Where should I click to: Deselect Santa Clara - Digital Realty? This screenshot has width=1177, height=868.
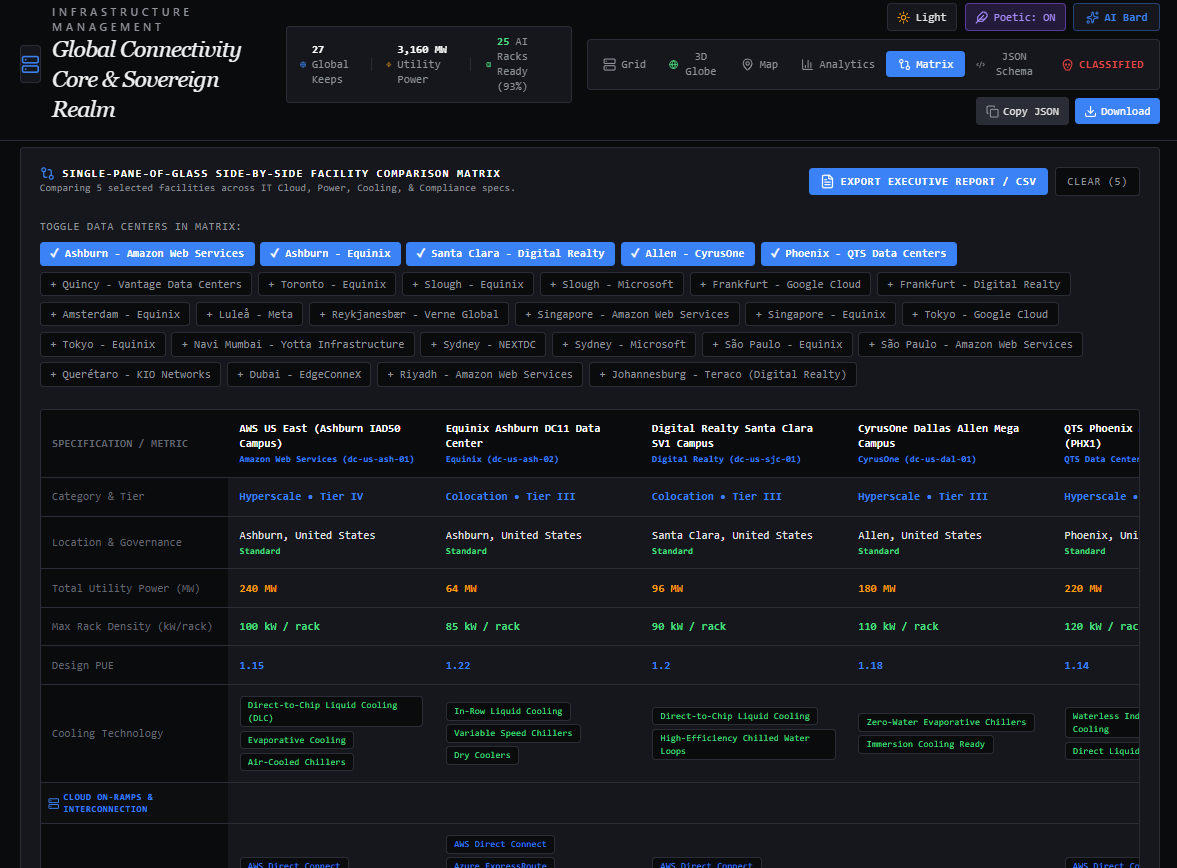(510, 254)
